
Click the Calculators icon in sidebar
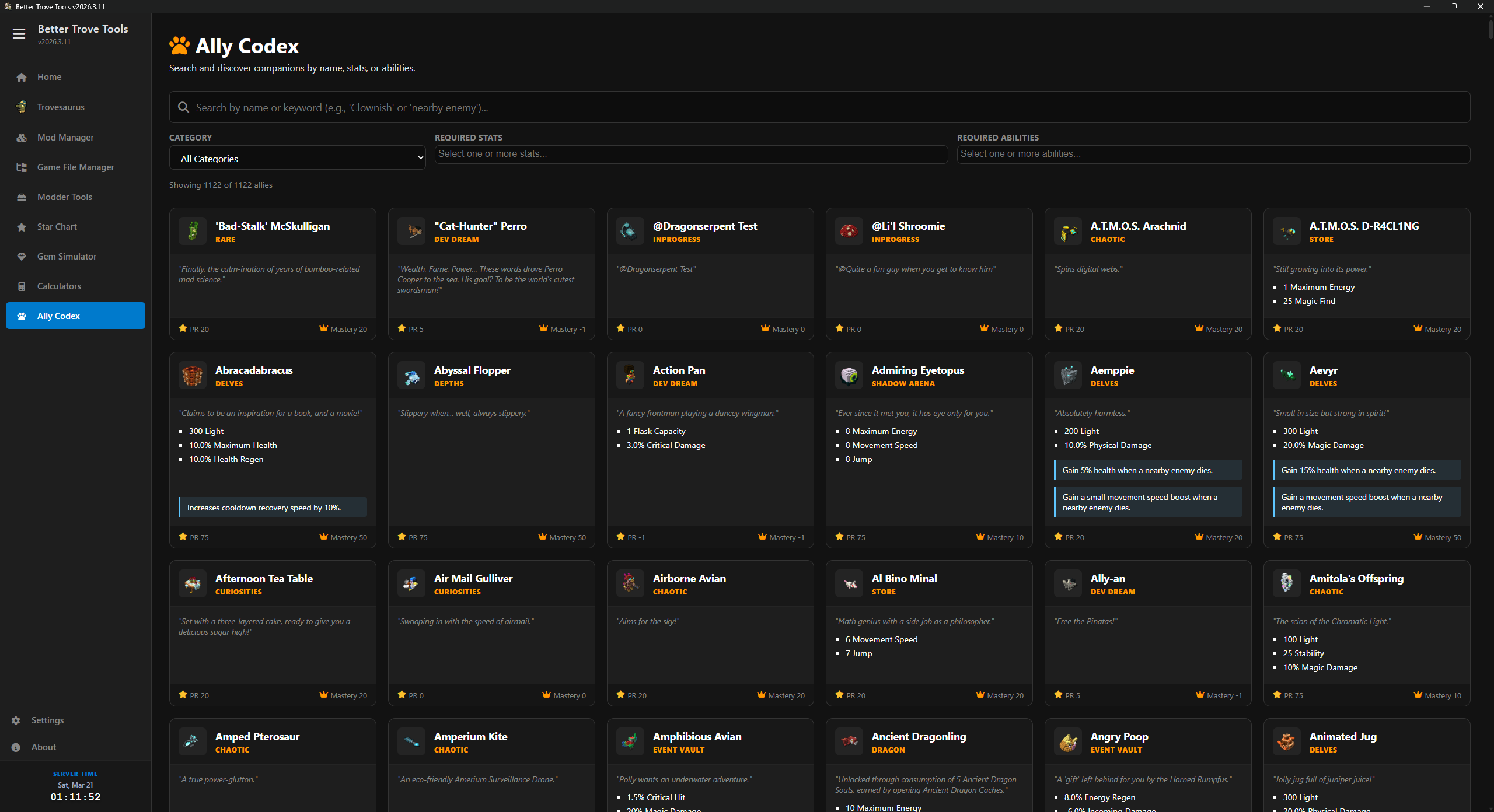[22, 286]
